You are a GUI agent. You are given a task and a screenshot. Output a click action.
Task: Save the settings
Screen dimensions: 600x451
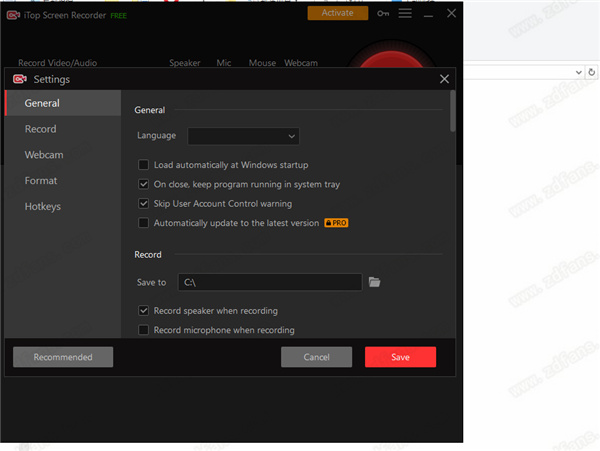pos(400,357)
